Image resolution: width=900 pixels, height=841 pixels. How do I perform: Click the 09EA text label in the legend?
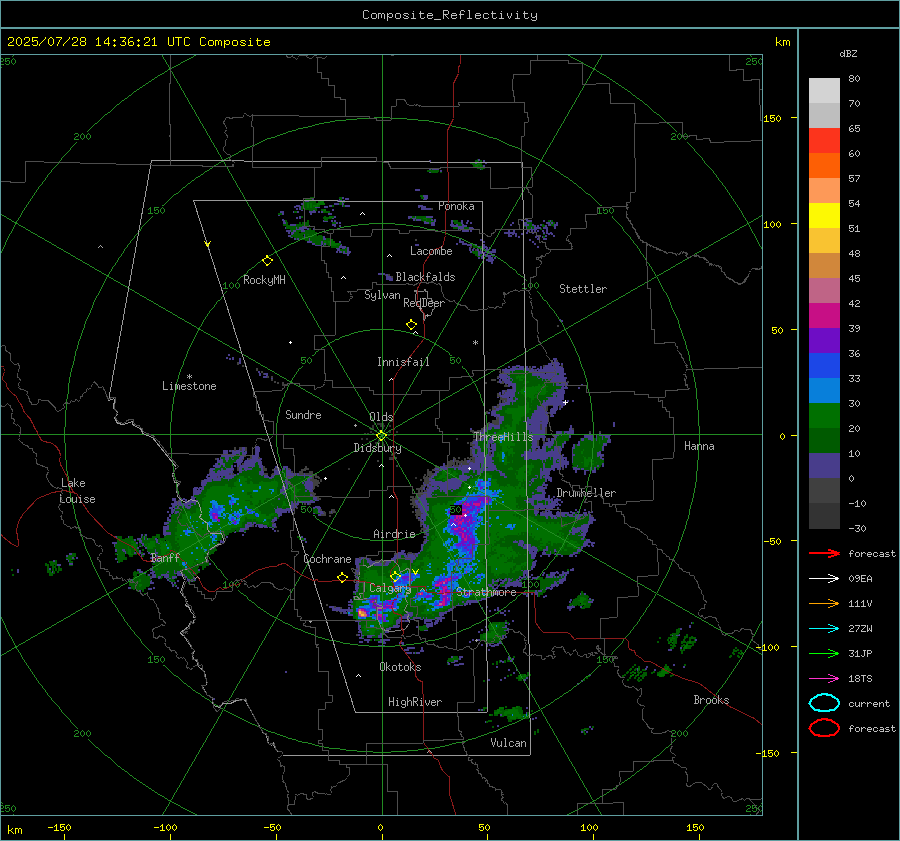tap(860, 578)
